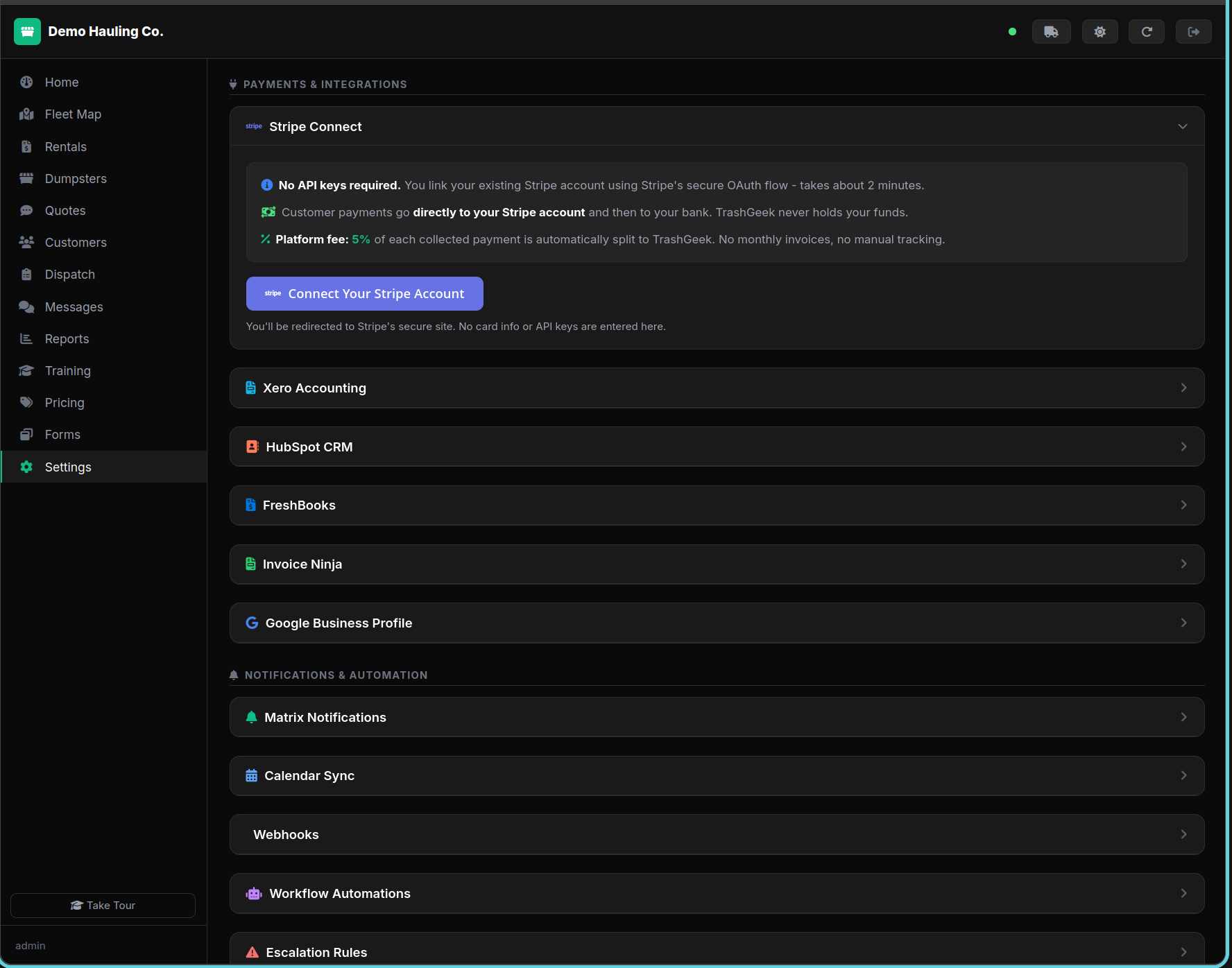
Task: Click the Connect Your Stripe Account button
Action: (x=365, y=293)
